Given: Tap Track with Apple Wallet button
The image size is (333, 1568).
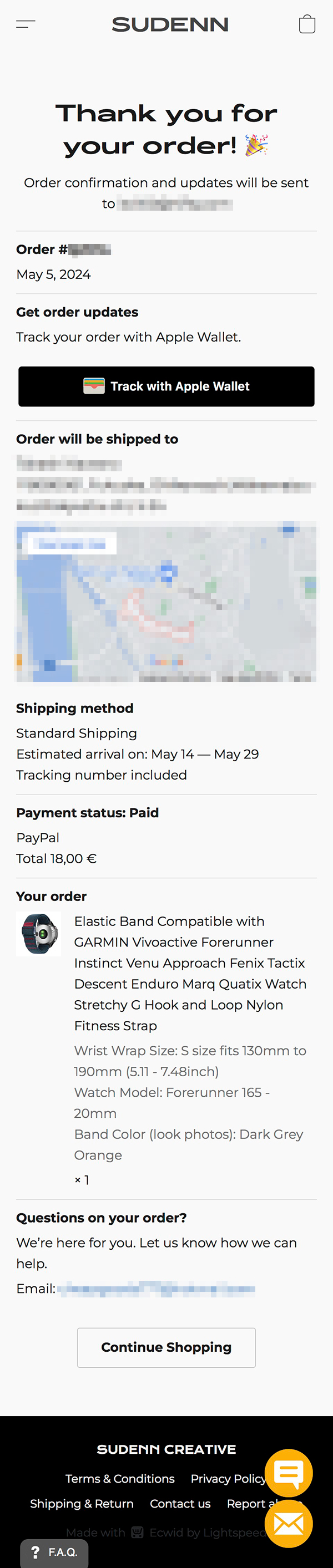Looking at the screenshot, I should coord(166,386).
